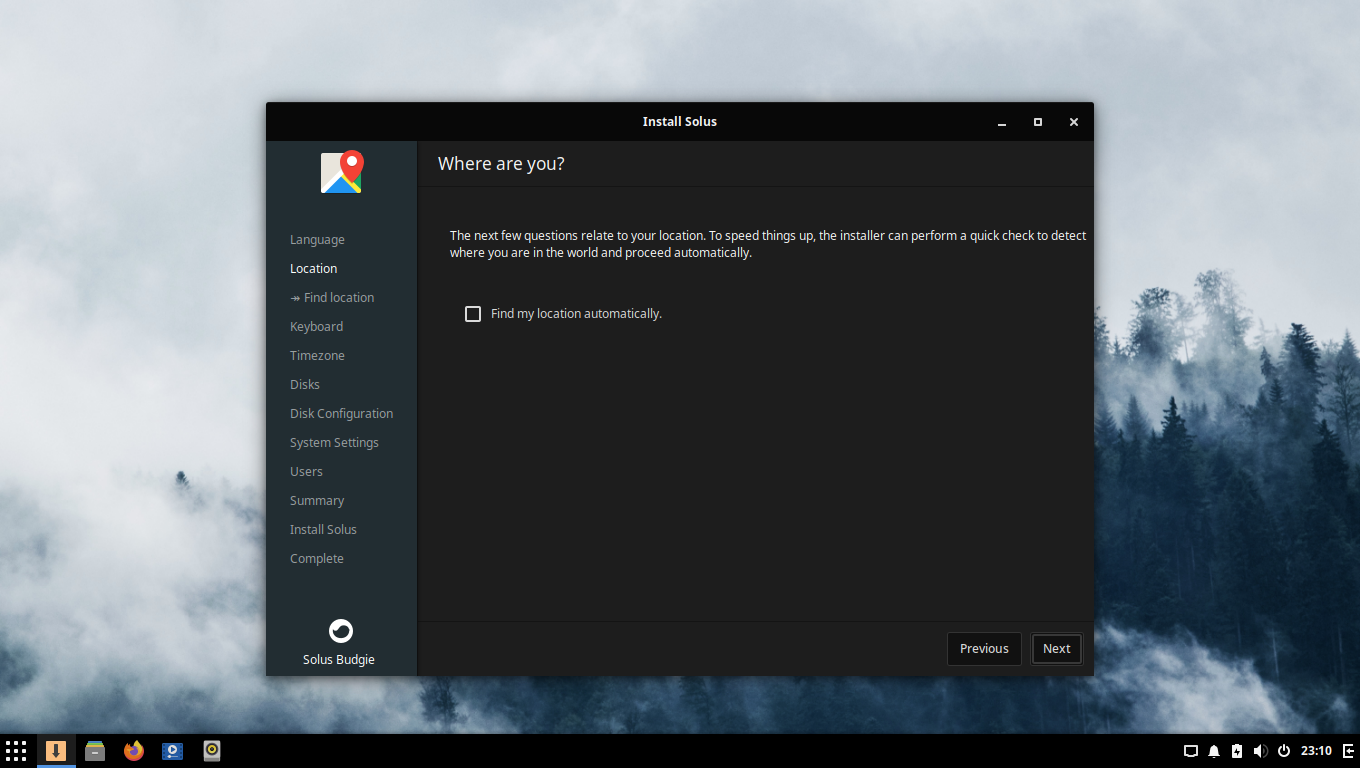Image resolution: width=1360 pixels, height=768 pixels.
Task: Click the Previous button
Action: pos(984,649)
